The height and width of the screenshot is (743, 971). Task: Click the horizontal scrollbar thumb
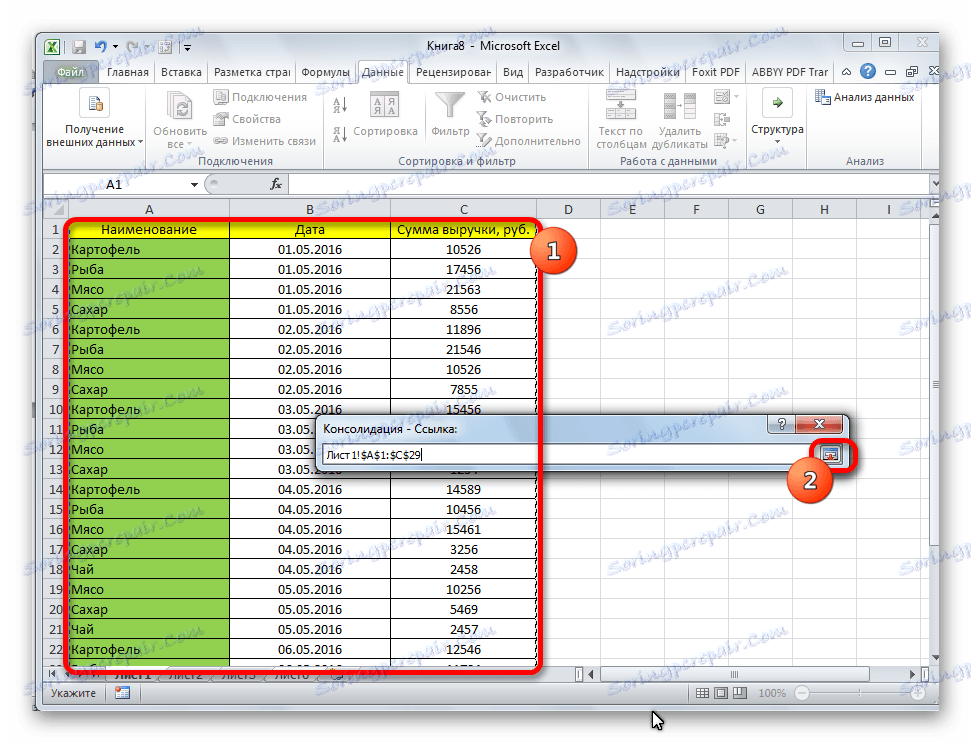[734, 674]
